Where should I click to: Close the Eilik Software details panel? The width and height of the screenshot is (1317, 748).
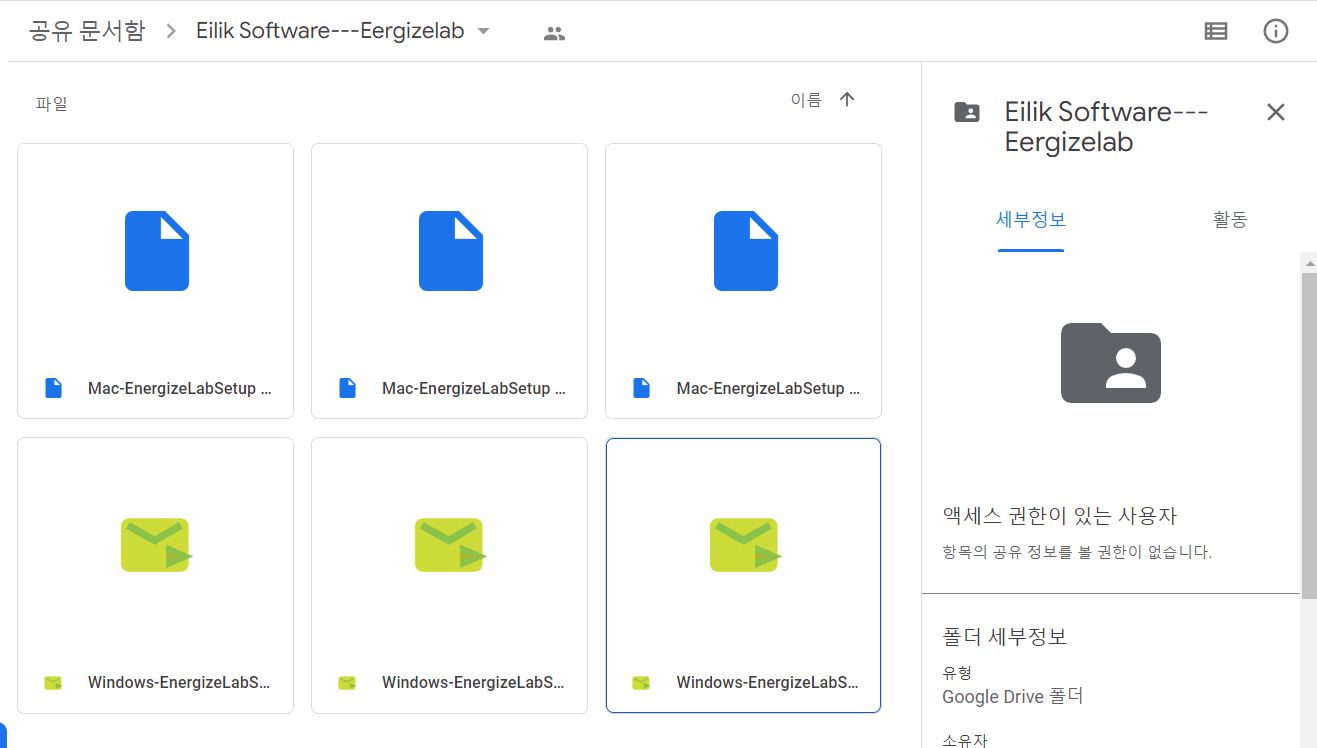click(1276, 112)
